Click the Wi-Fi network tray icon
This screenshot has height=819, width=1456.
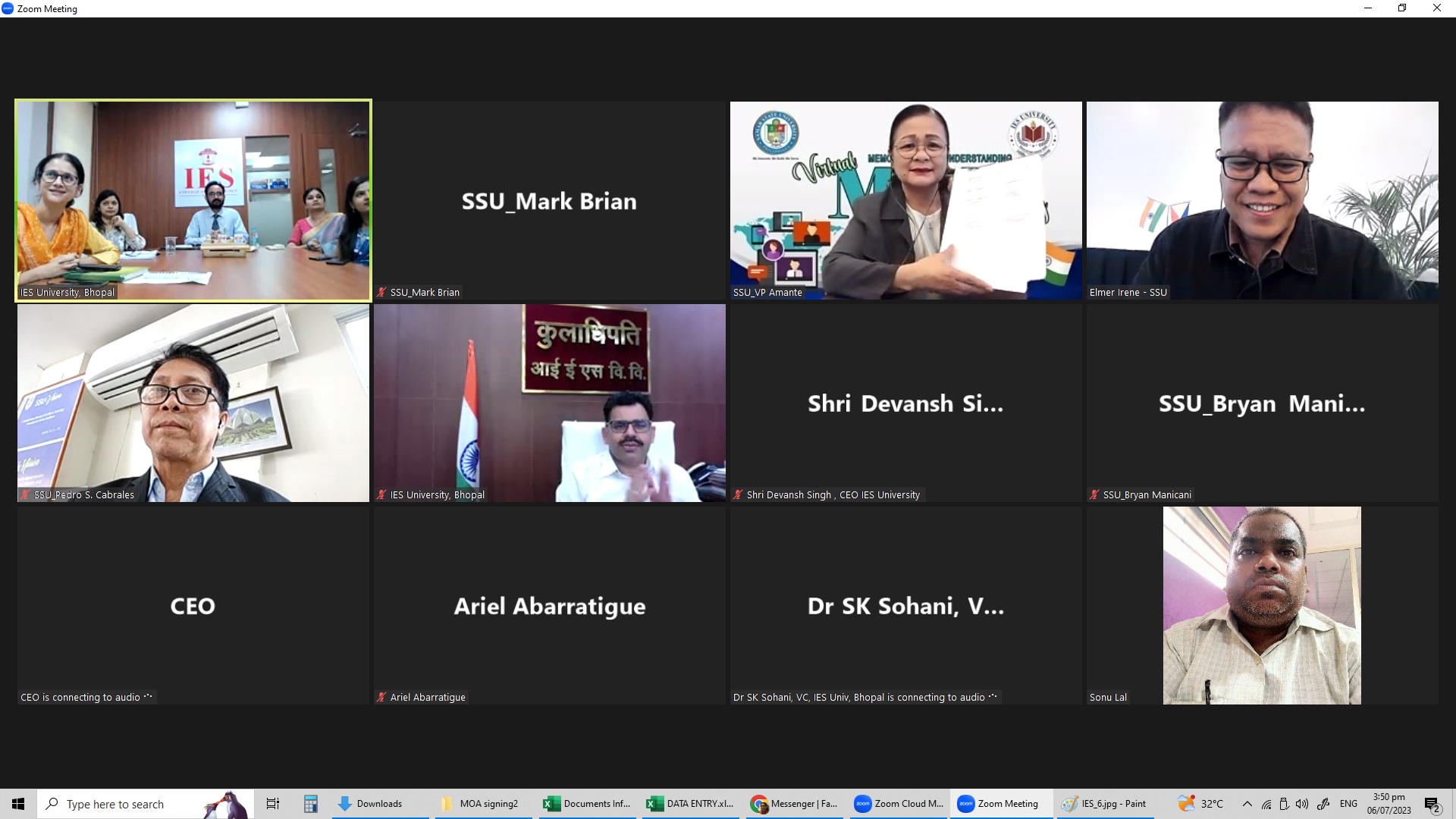[x=1266, y=804]
